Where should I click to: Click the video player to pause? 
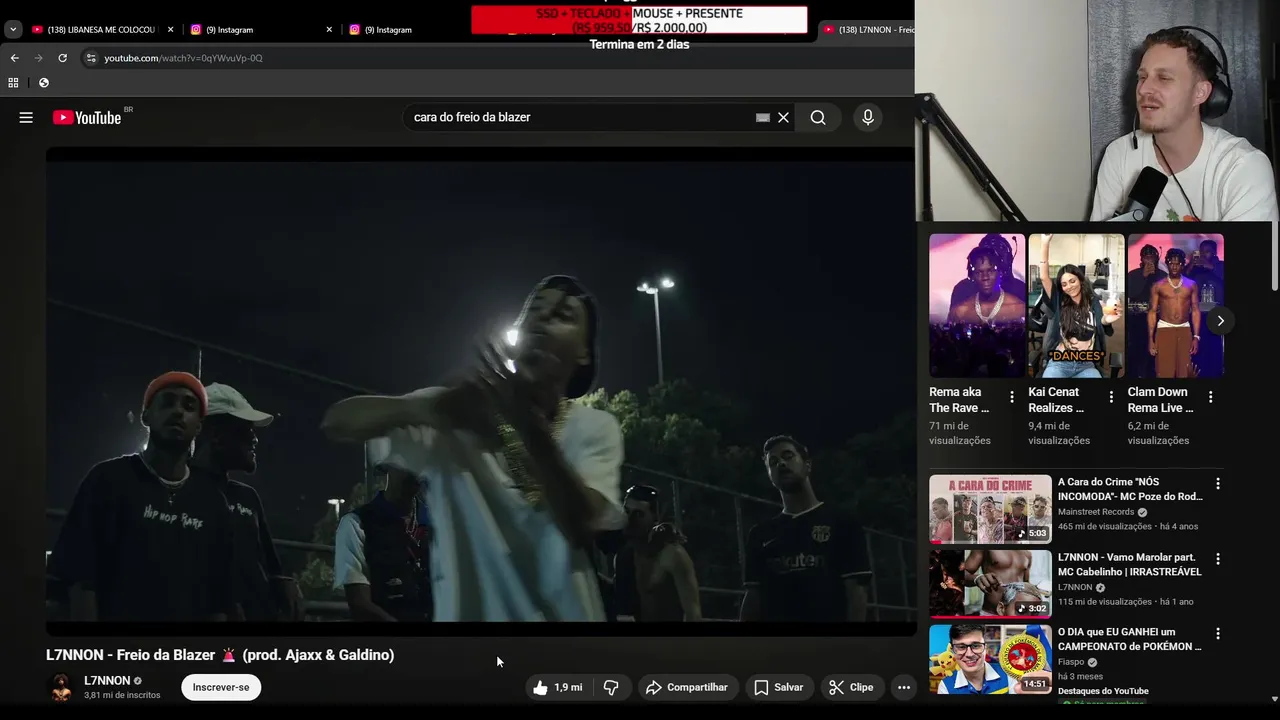pyautogui.click(x=481, y=391)
